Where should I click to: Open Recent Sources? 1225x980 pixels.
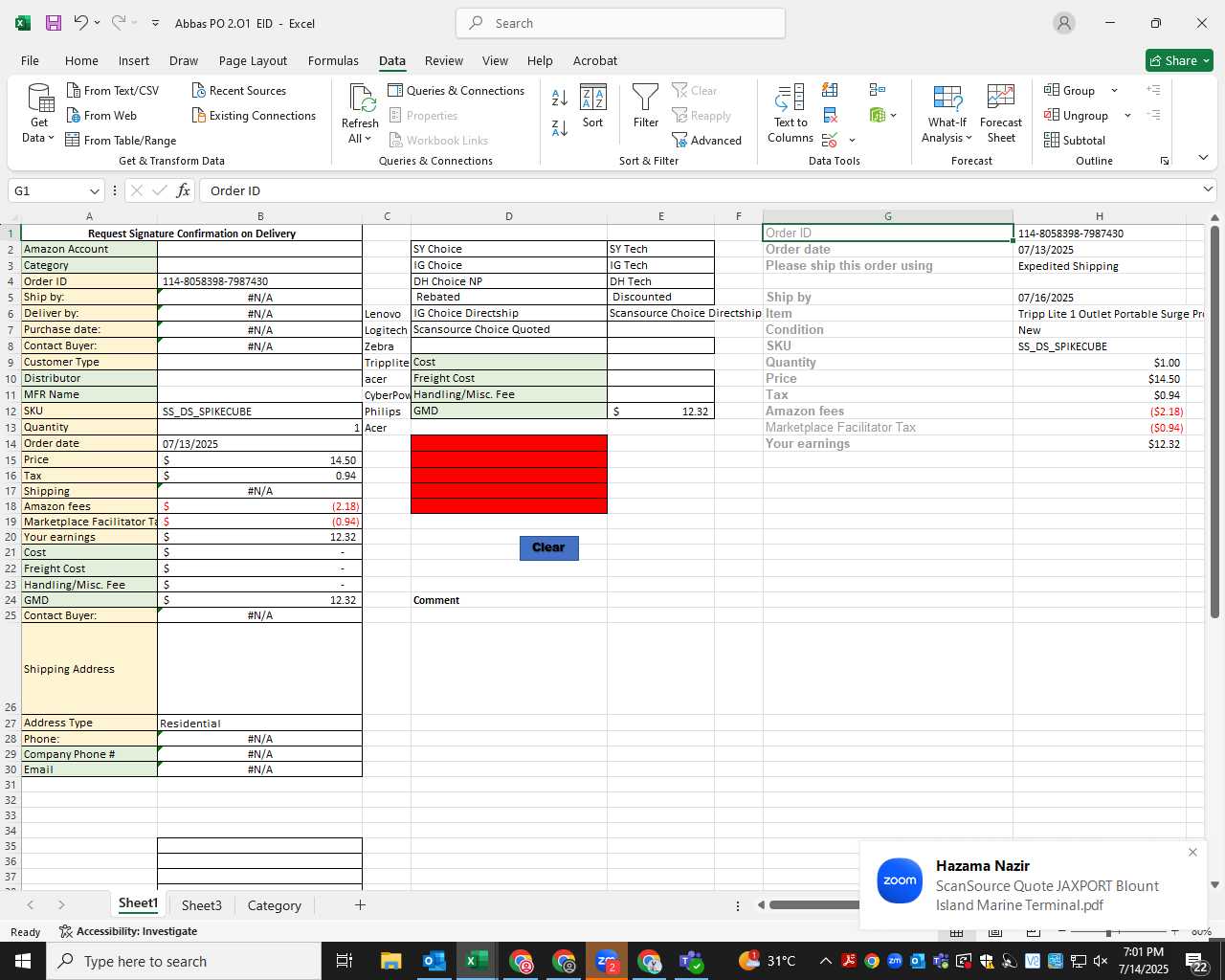click(239, 91)
